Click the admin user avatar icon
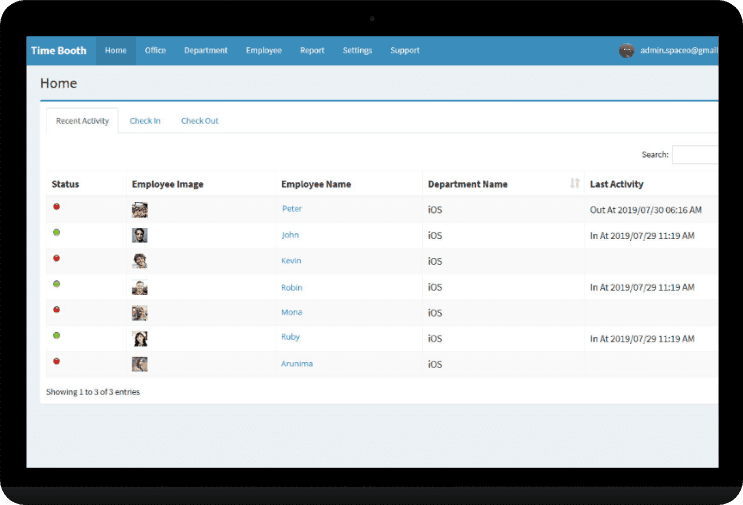743x505 pixels. pos(626,50)
